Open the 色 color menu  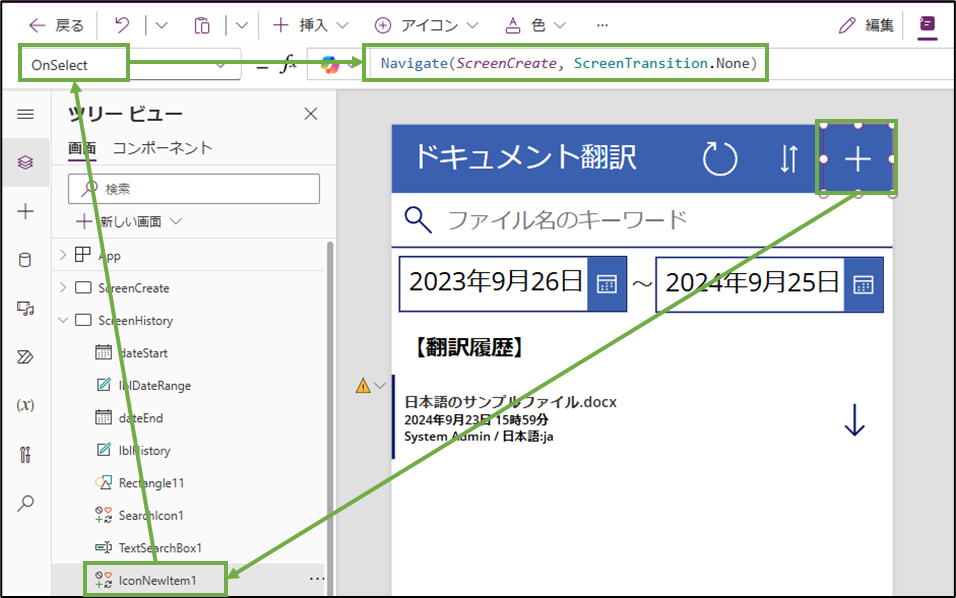(x=536, y=26)
